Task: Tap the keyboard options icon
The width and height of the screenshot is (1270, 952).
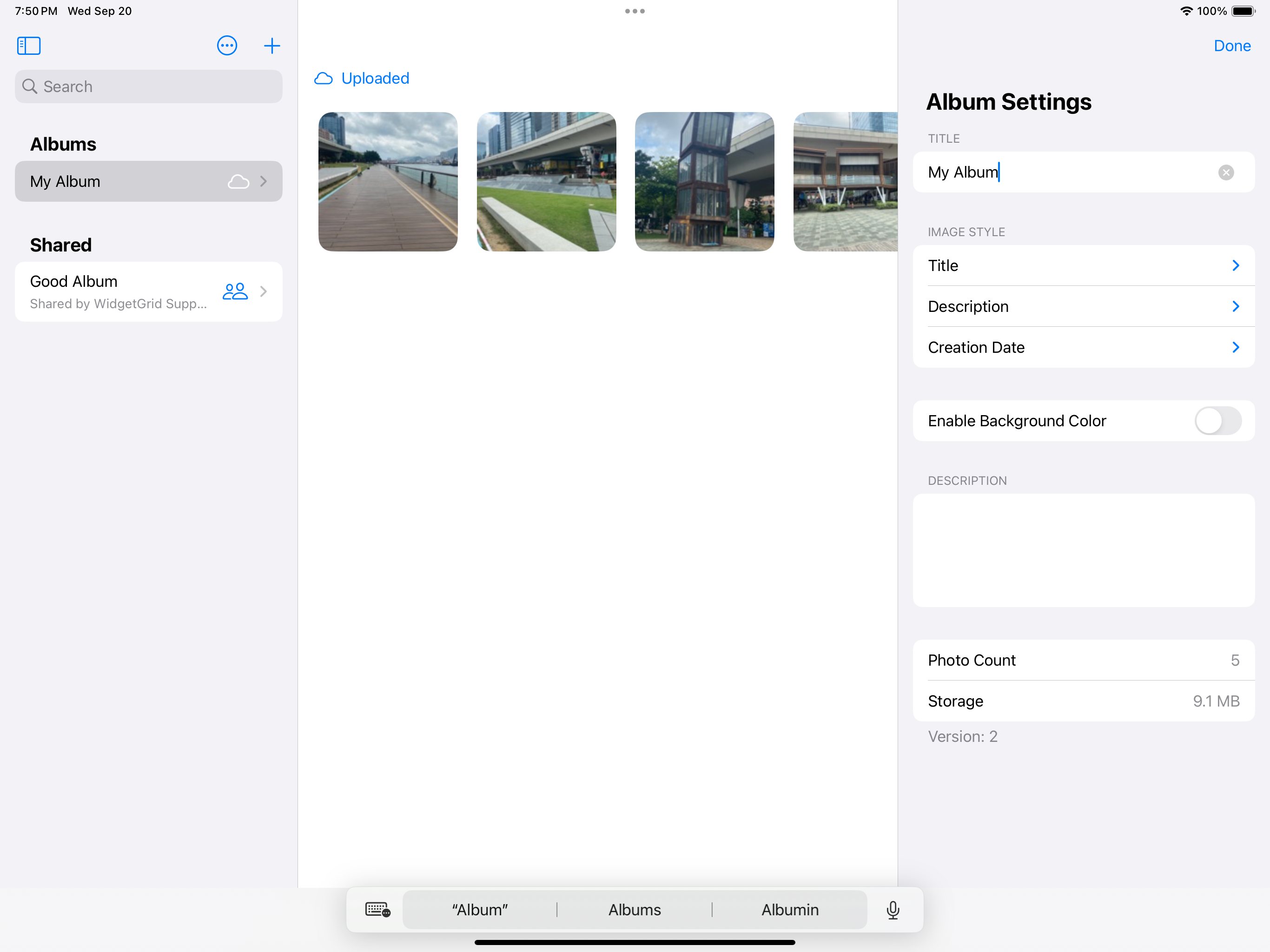Action: [x=378, y=910]
